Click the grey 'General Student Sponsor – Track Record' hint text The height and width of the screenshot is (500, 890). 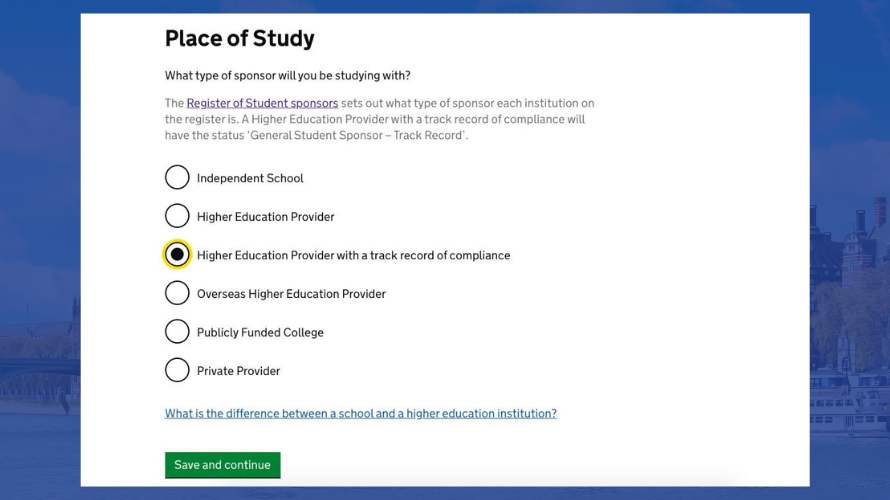(x=359, y=135)
